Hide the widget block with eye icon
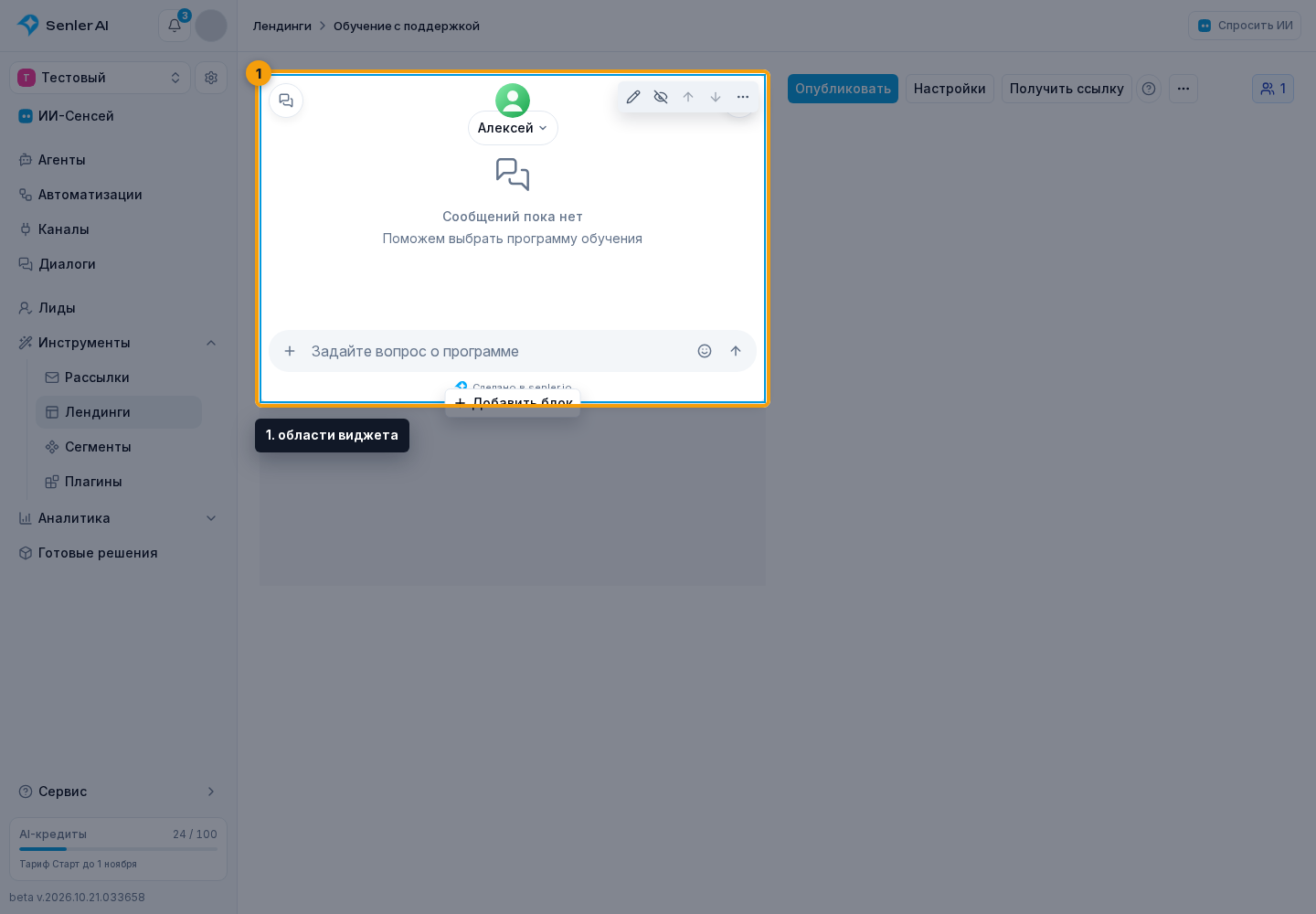This screenshot has height=914, width=1316. click(x=661, y=97)
